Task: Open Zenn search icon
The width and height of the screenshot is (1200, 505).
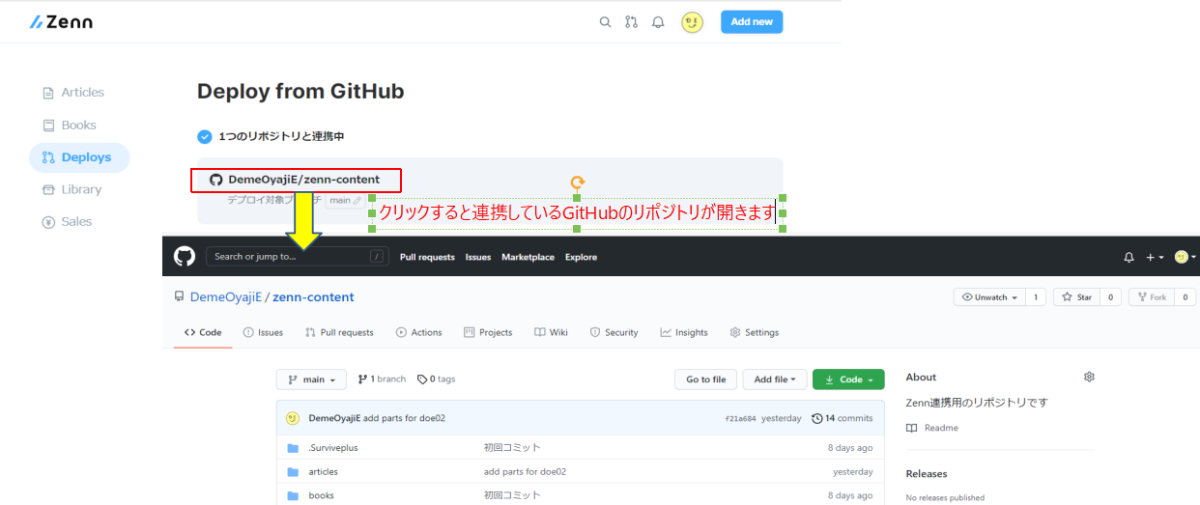Action: 605,22
